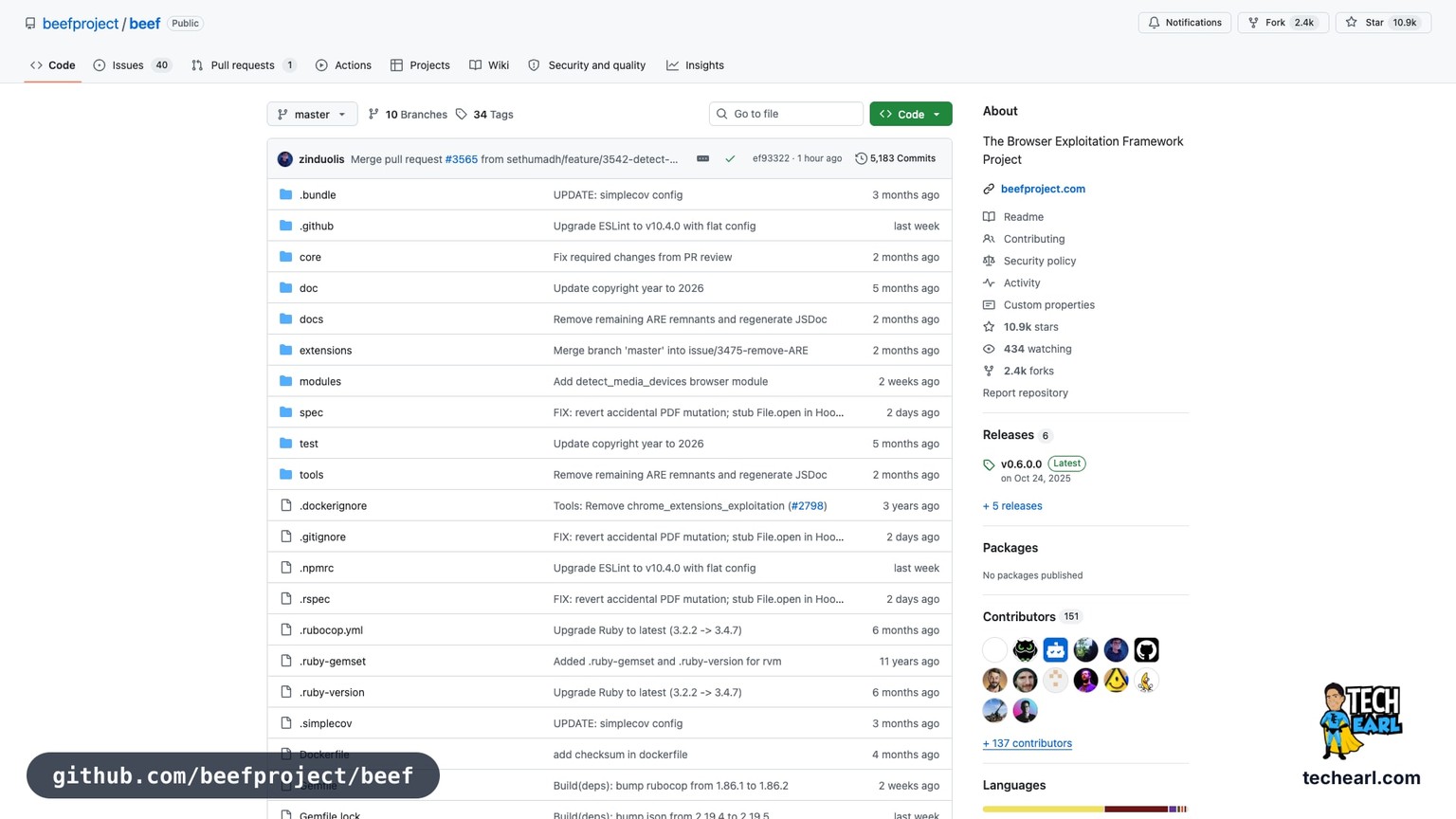Open the Releases heading link
This screenshot has width=1456, height=819.
pyautogui.click(x=1009, y=435)
